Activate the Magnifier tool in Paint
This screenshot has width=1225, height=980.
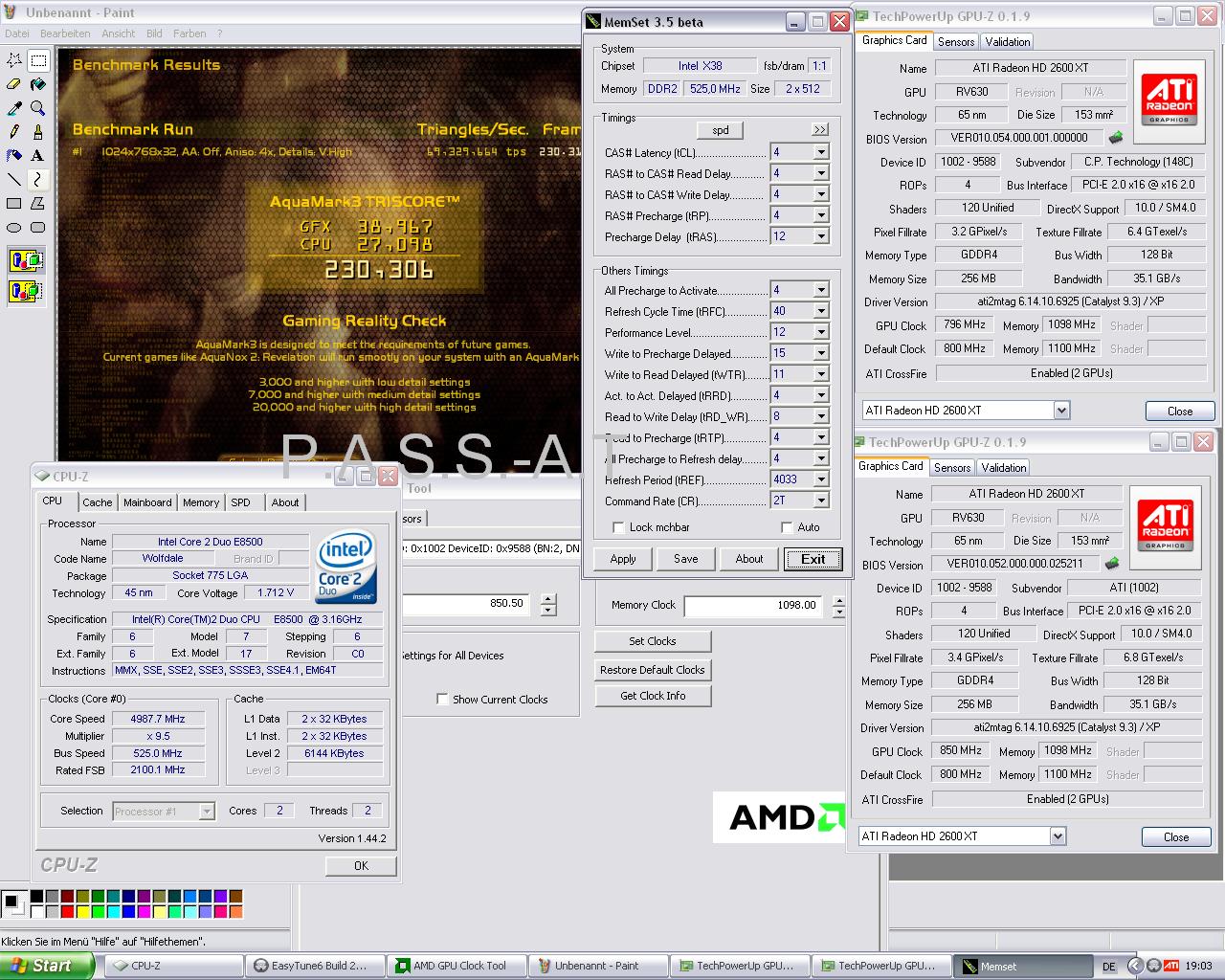[38, 108]
